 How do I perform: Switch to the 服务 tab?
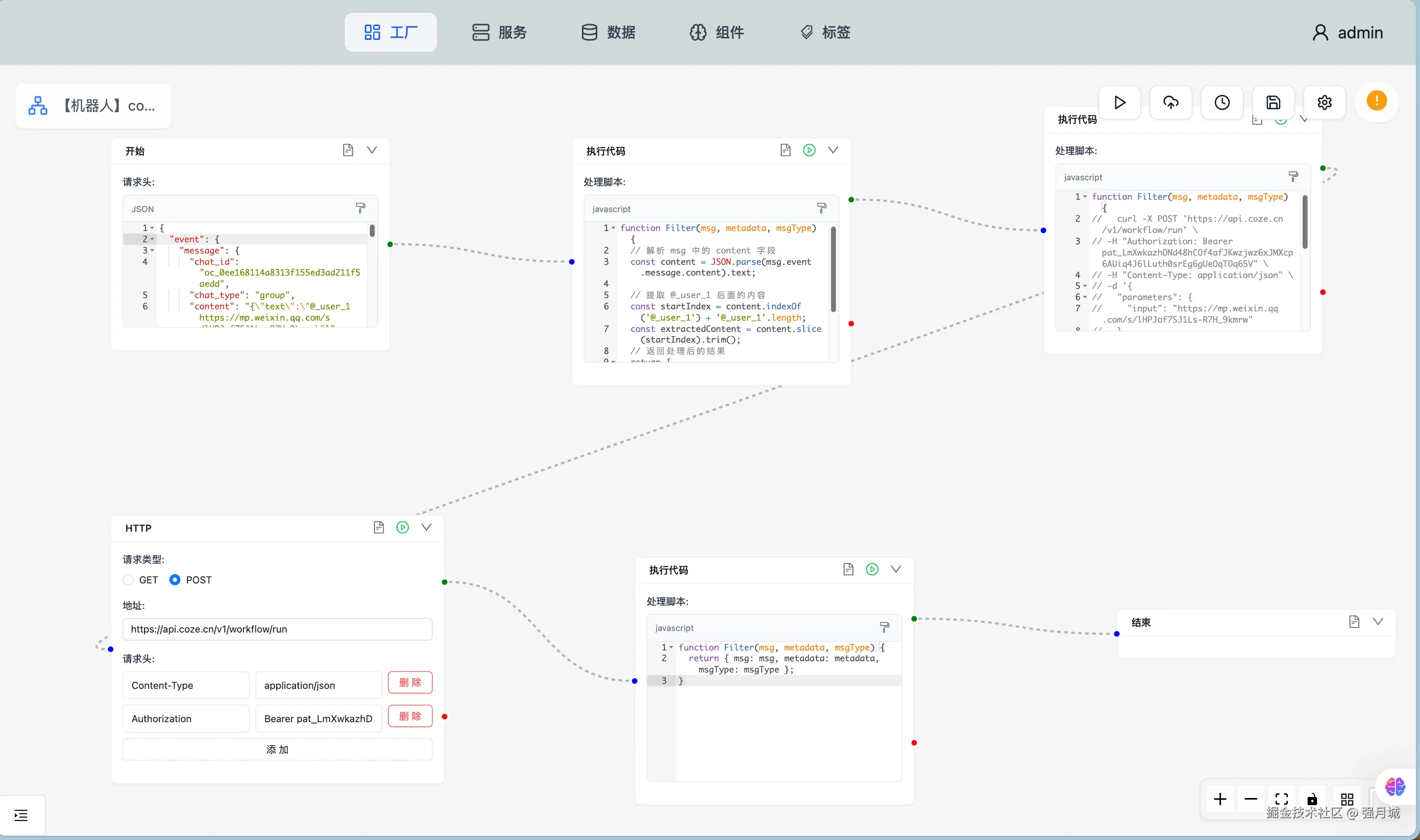499,32
